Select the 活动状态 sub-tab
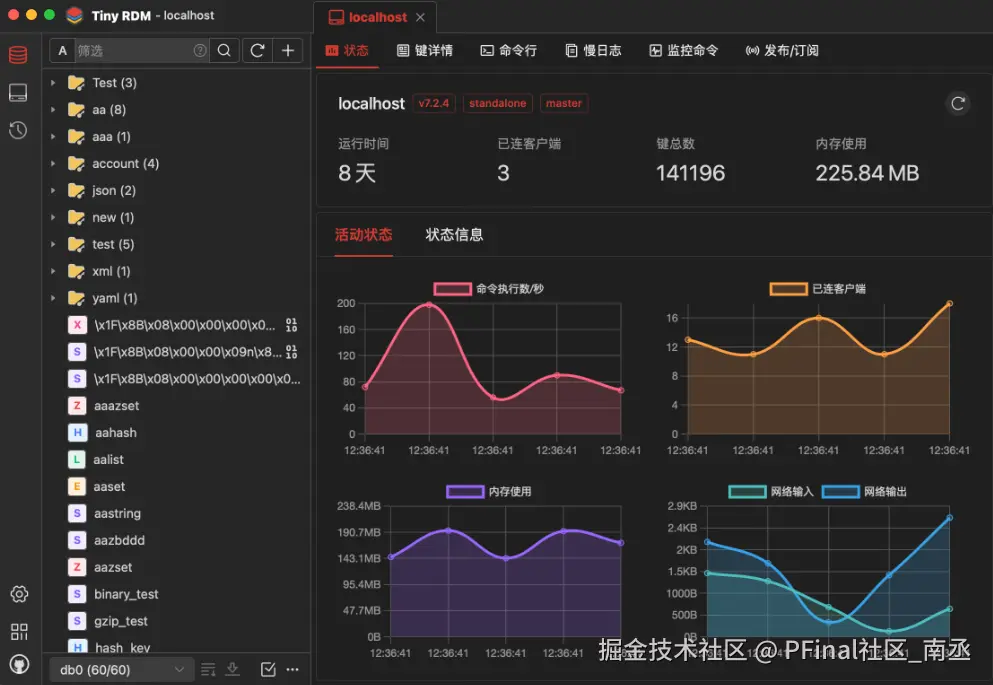993x685 pixels. point(364,235)
